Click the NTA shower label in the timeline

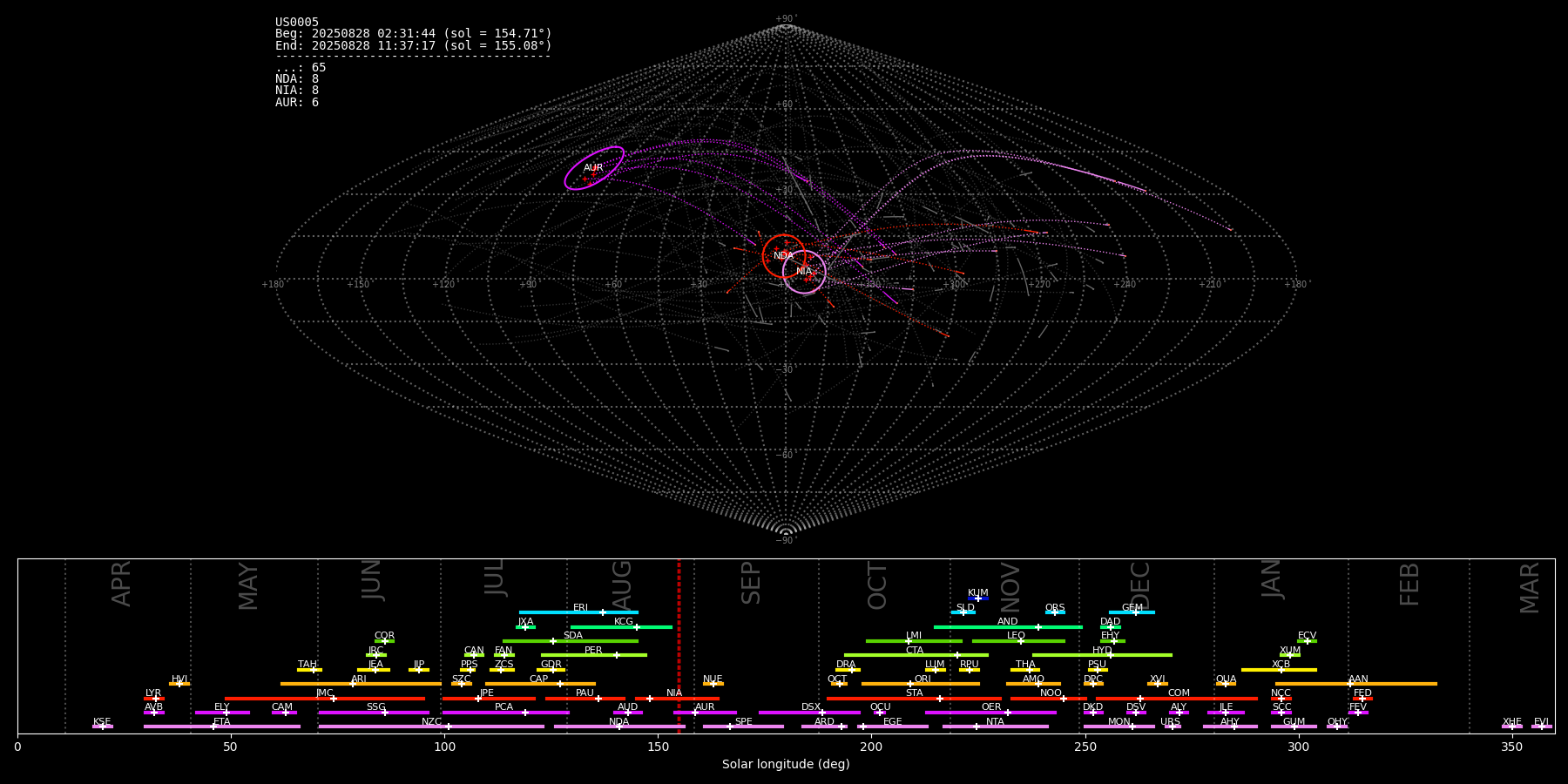[995, 722]
